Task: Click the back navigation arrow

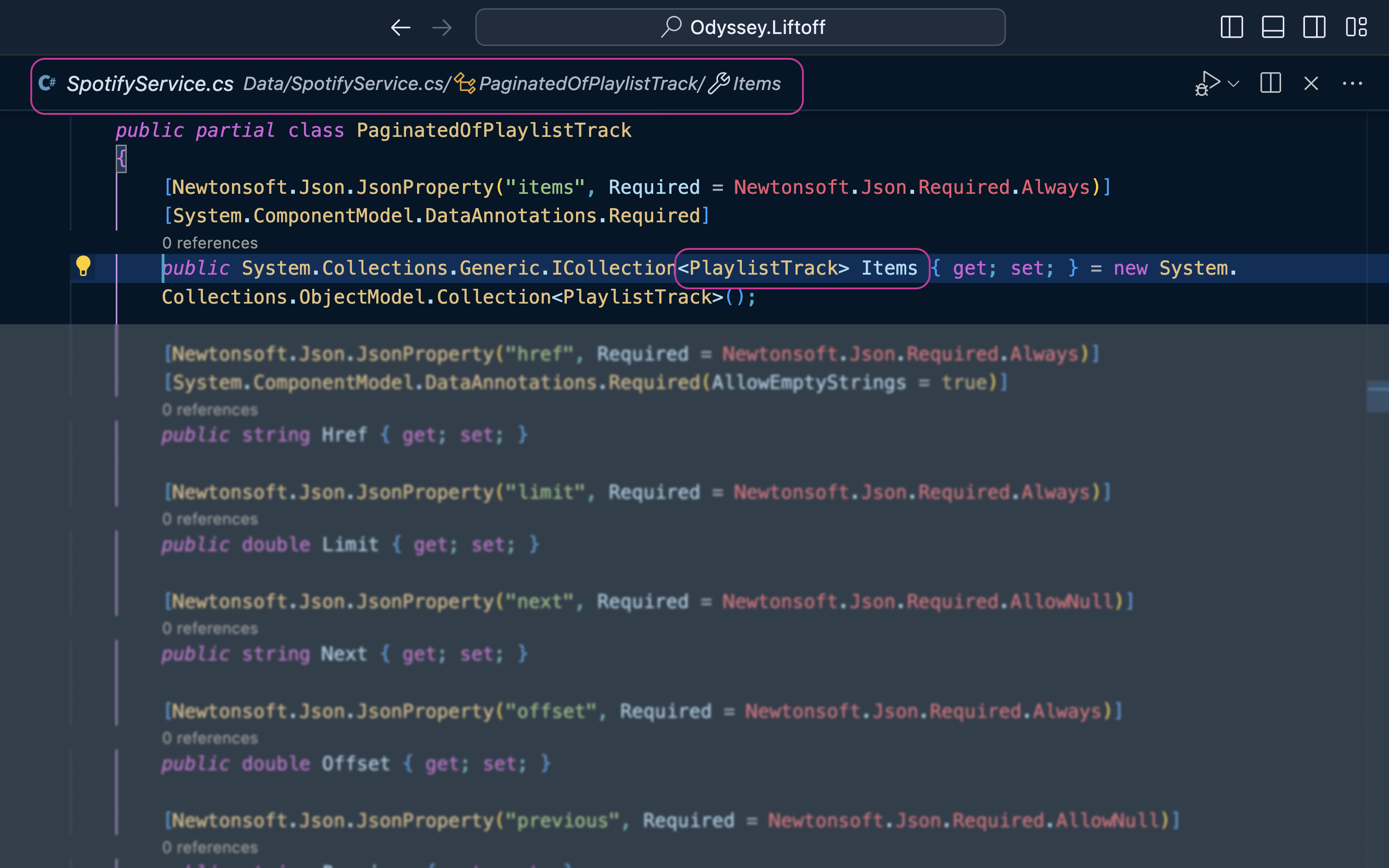Action: [401, 27]
